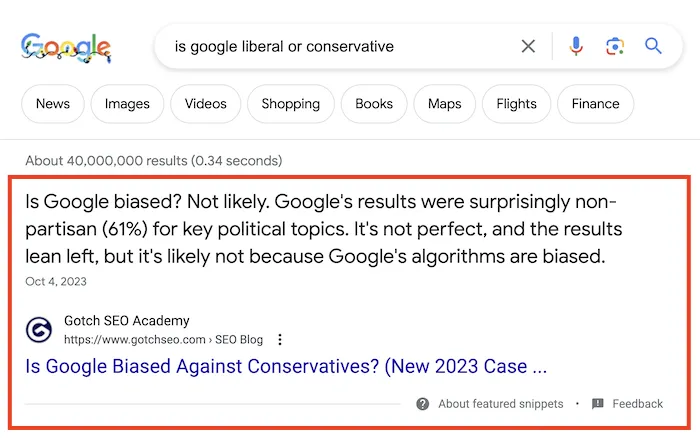
Task: Select the Shopping filter tab
Action: point(290,104)
